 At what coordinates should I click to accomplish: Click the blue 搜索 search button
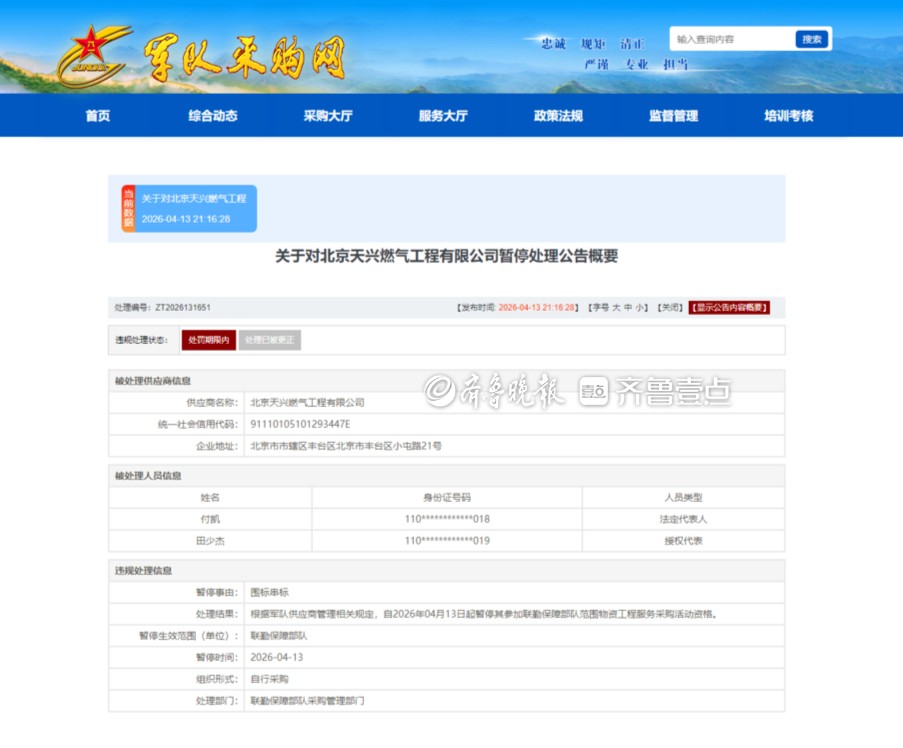coord(812,39)
